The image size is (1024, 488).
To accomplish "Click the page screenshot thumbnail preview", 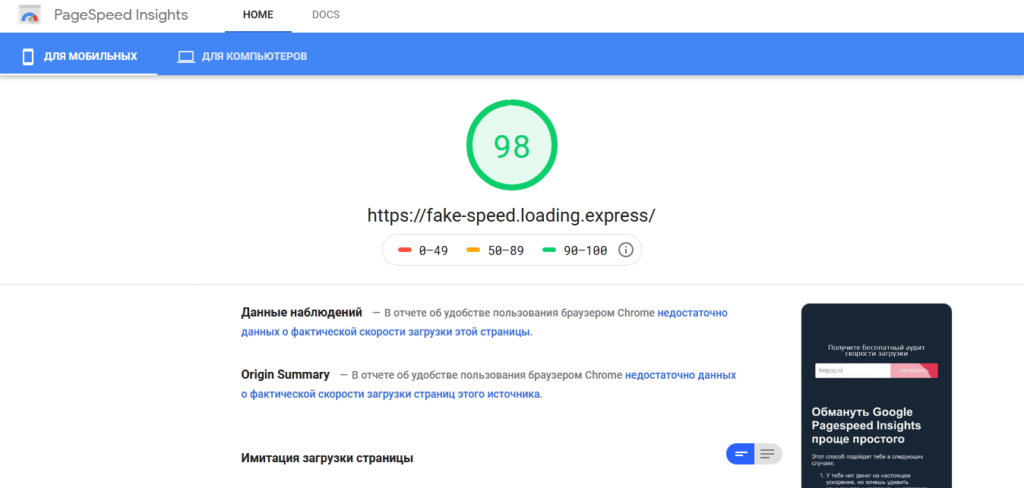I will coord(876,395).
